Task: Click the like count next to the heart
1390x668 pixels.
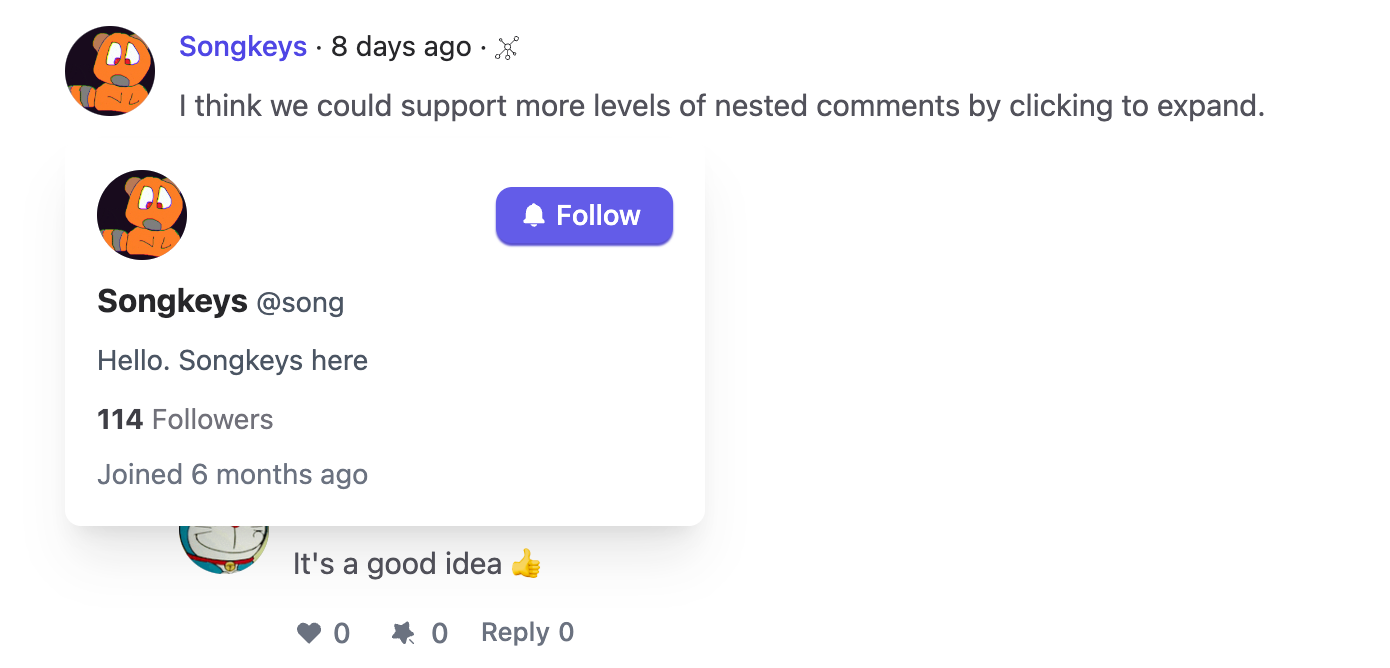Action: tap(342, 633)
